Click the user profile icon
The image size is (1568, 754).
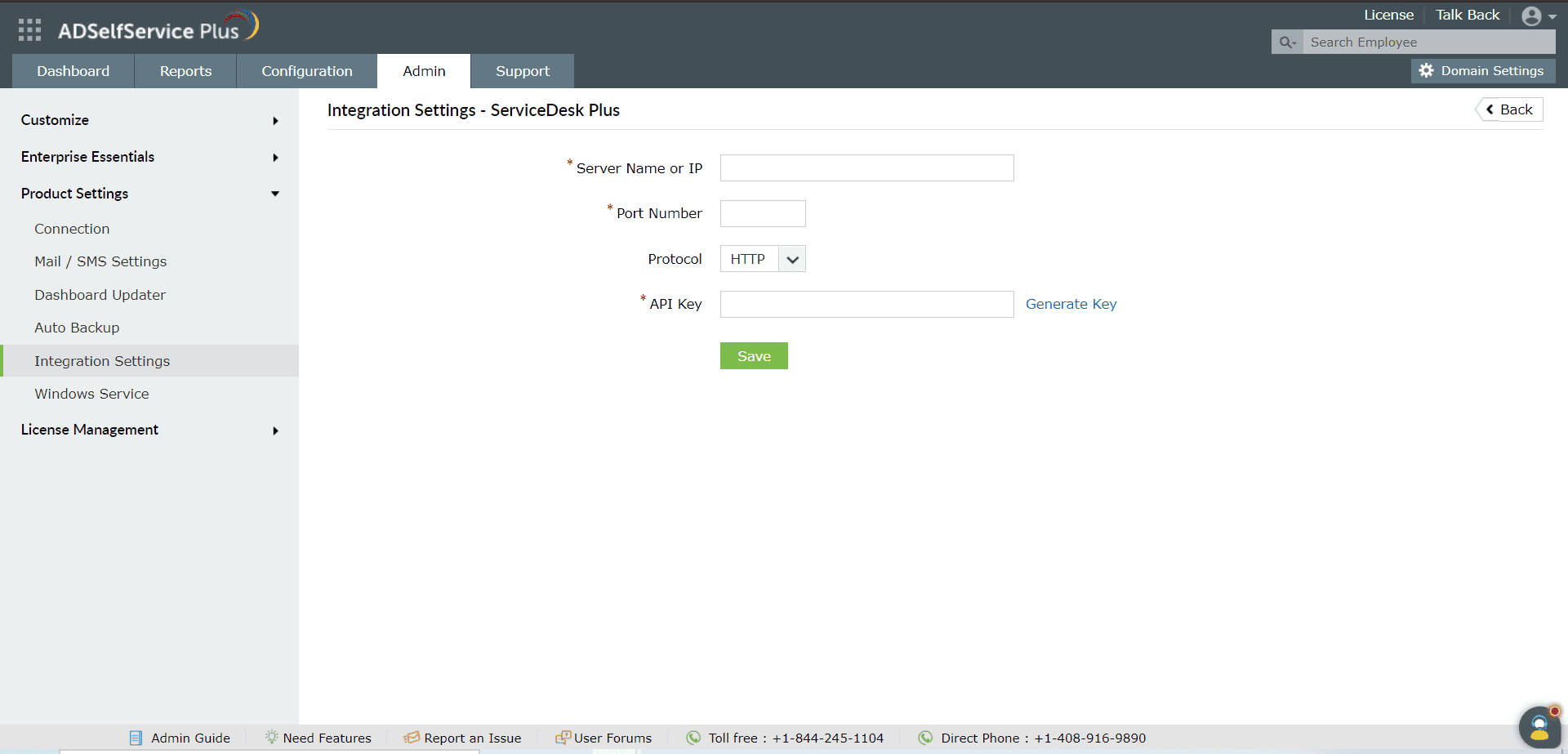pos(1533,15)
